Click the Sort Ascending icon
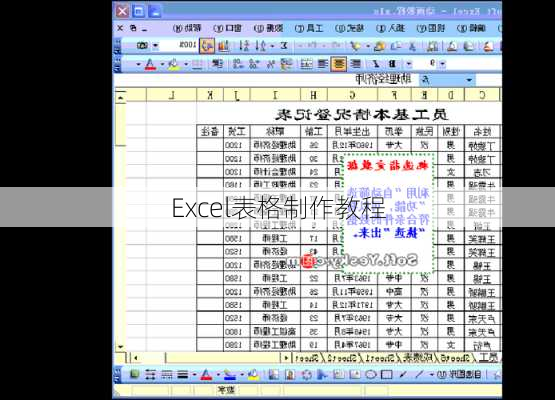This screenshot has width=555, height=400. 262,46
